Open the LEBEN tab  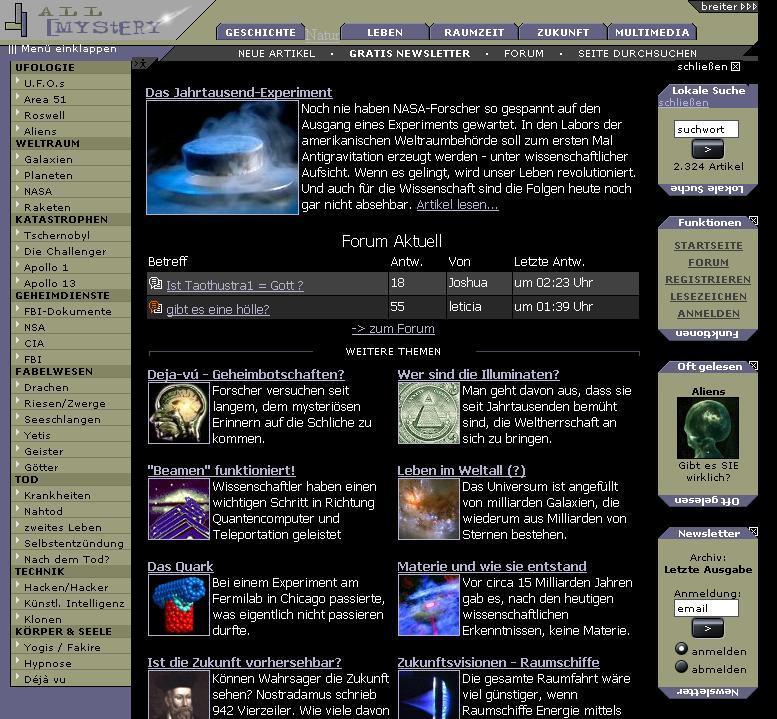pyautogui.click(x=385, y=32)
